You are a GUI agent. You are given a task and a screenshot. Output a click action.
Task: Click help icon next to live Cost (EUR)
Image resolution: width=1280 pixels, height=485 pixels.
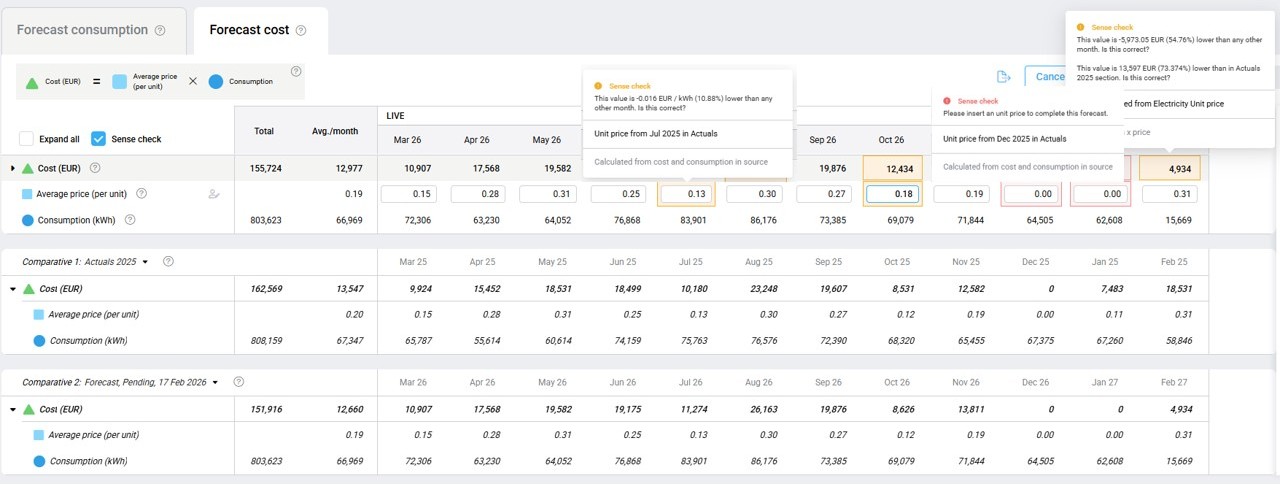pyautogui.click(x=95, y=168)
